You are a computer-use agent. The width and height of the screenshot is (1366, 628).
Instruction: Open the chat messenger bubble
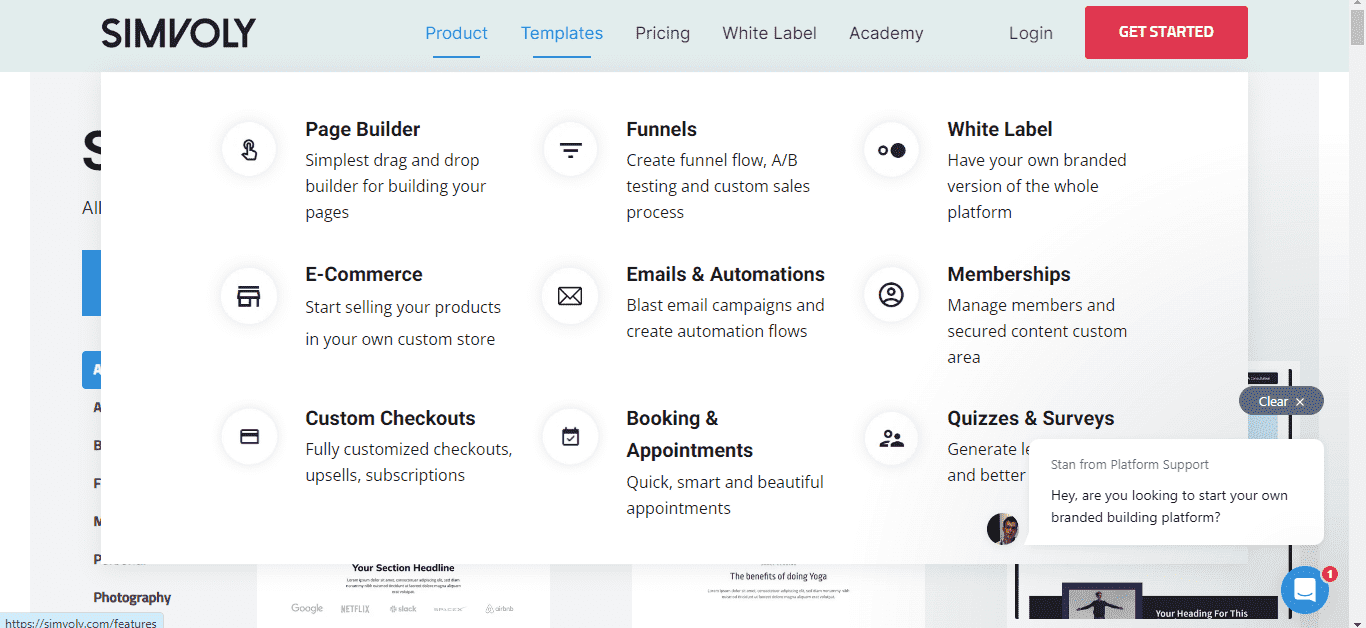click(x=1304, y=590)
